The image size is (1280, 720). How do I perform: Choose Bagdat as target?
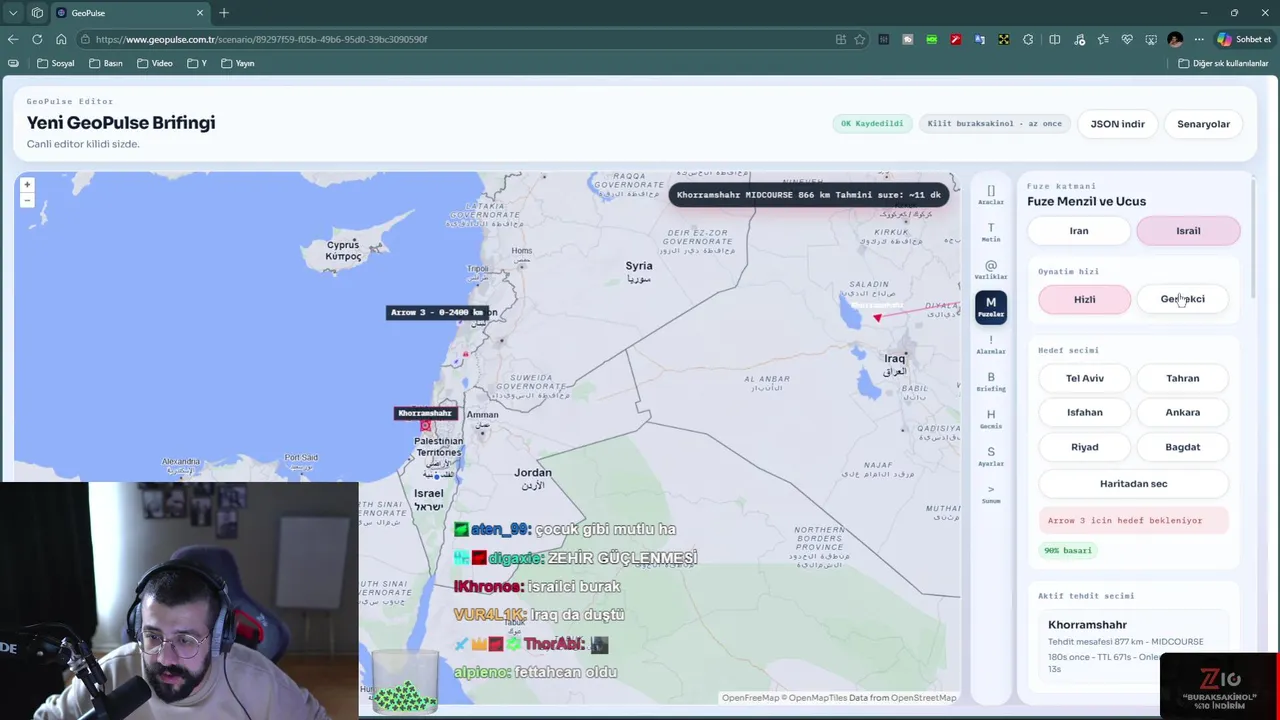click(1183, 447)
